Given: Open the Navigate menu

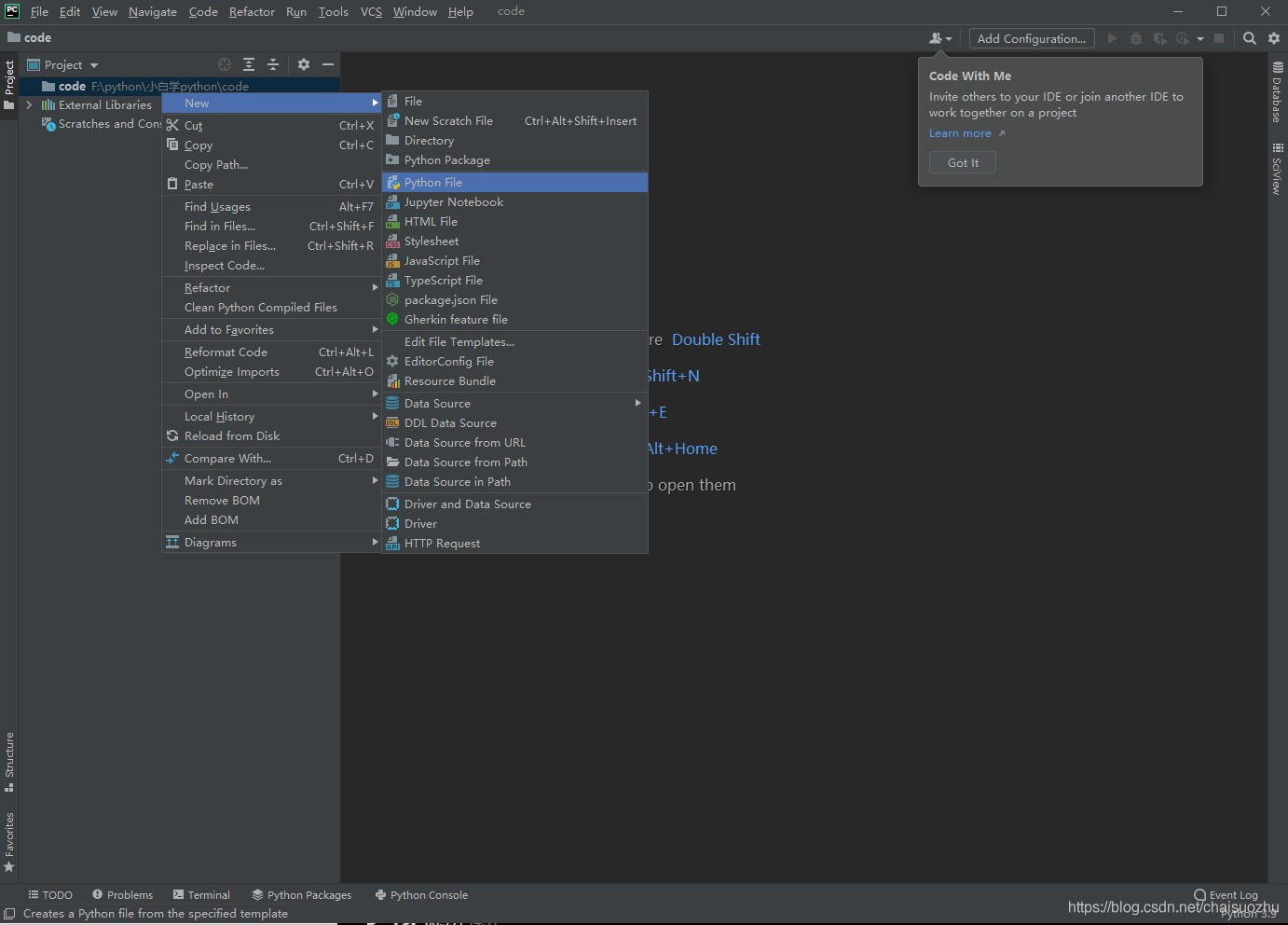Looking at the screenshot, I should pyautogui.click(x=153, y=12).
